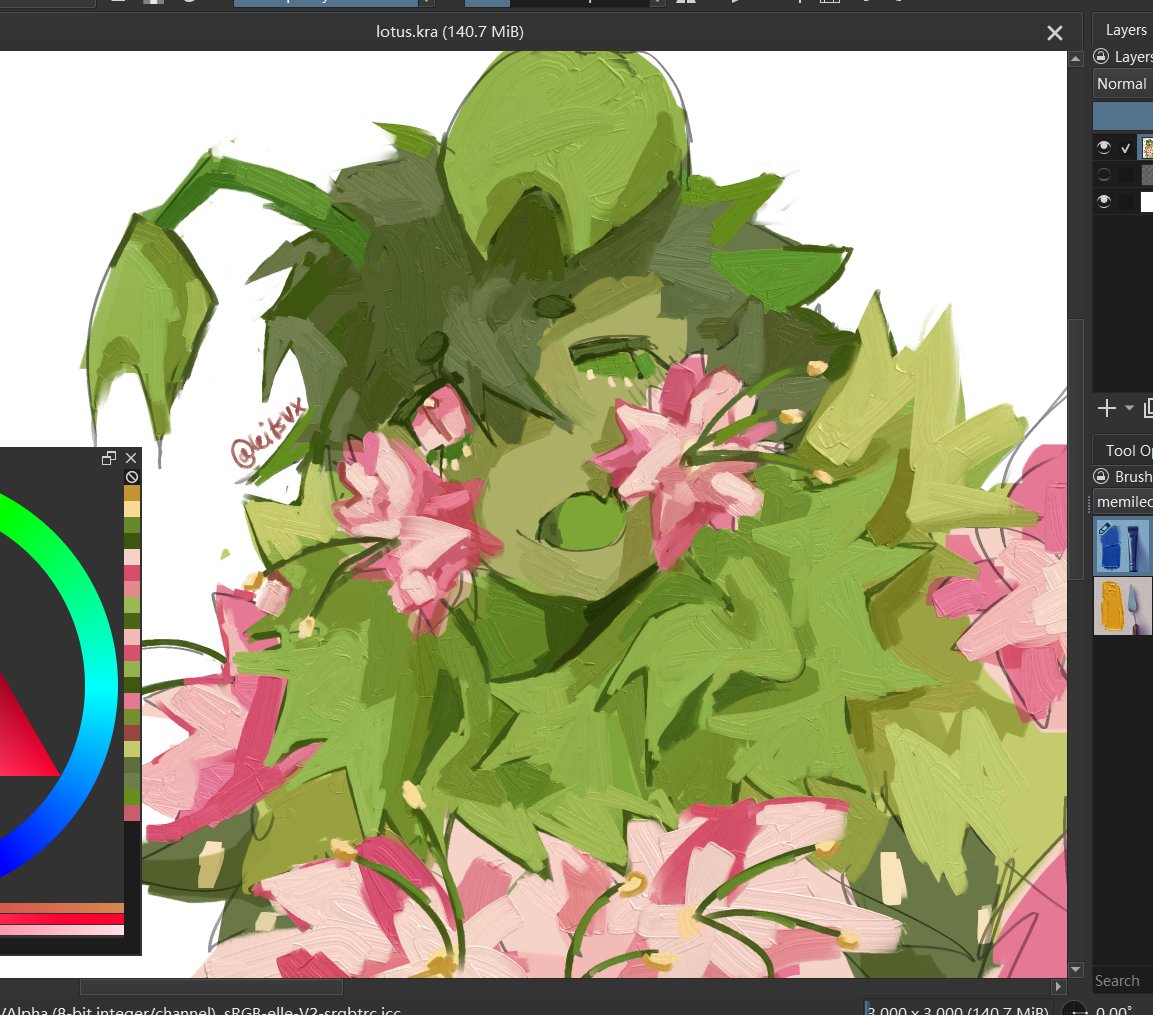Image resolution: width=1153 pixels, height=1015 pixels.
Task: Choose the yellow palette knife brush preset
Action: point(1122,605)
